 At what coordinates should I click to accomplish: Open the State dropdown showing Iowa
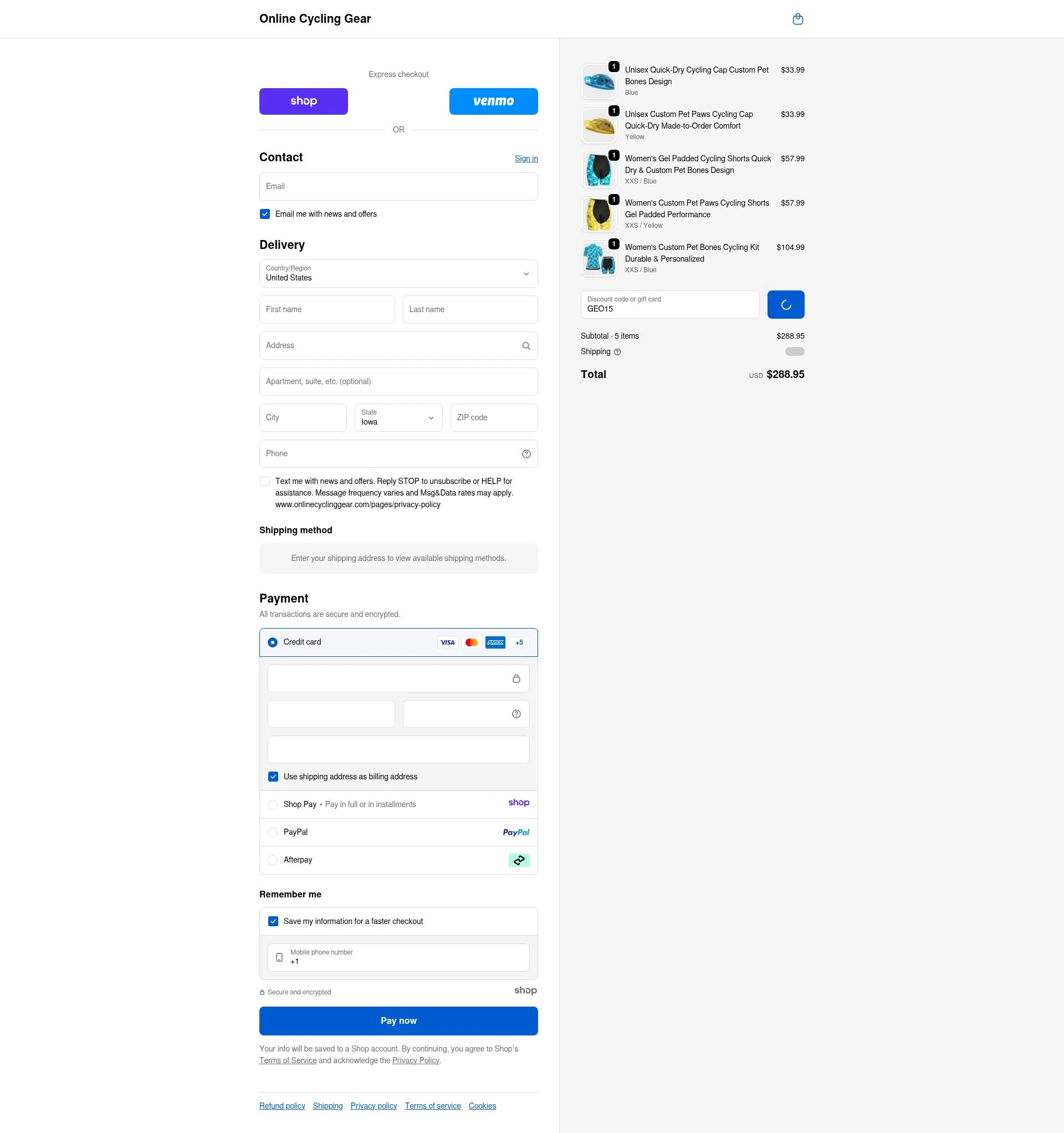[x=398, y=418]
